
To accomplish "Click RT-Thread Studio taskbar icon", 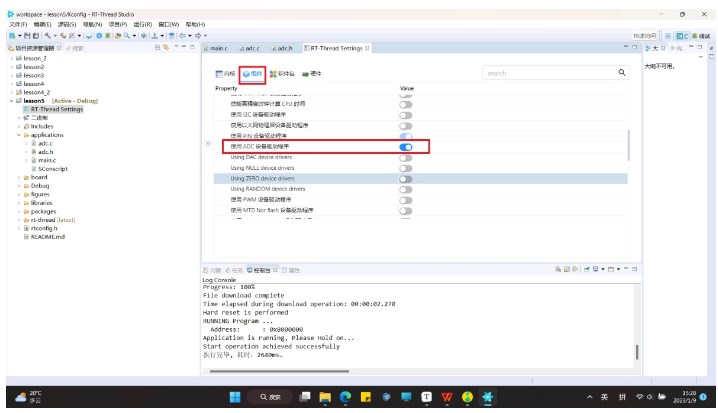I will tap(487, 397).
